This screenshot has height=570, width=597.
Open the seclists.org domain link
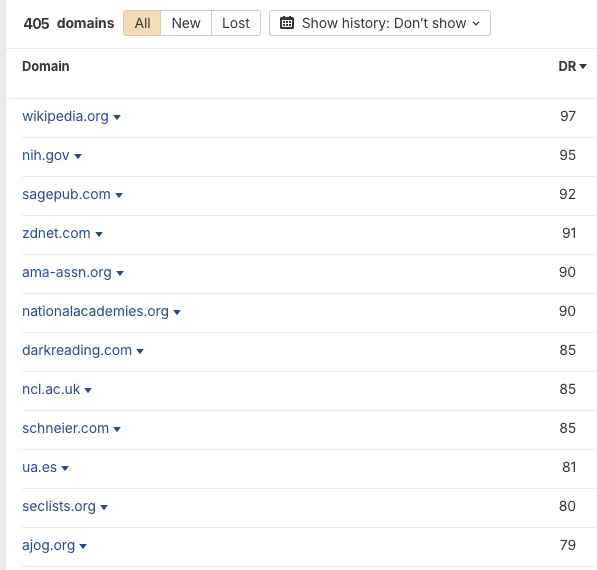tap(59, 506)
